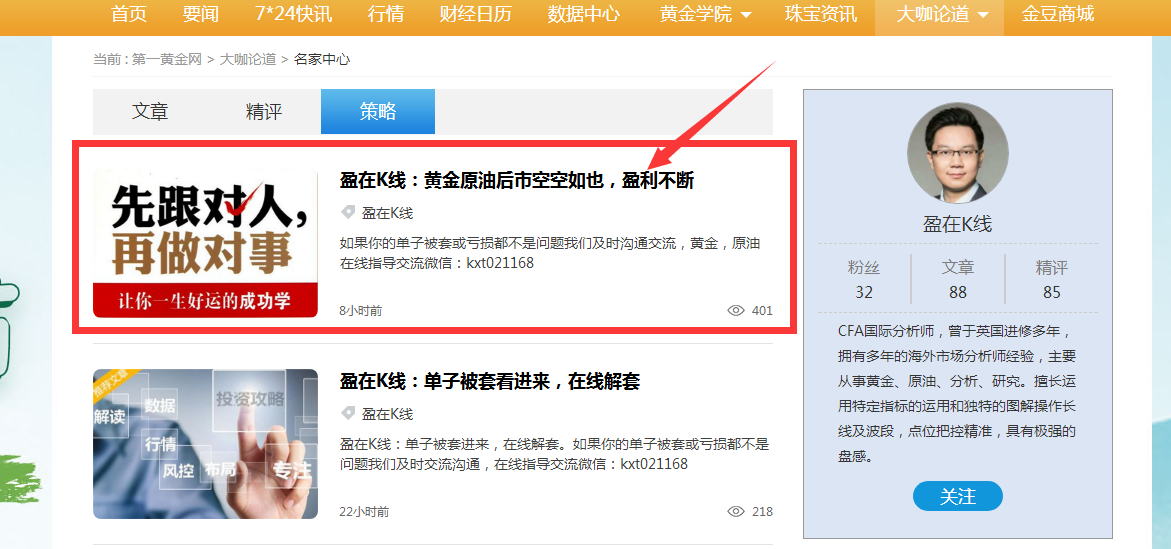
Task: Select the 策略 tab
Action: [378, 111]
